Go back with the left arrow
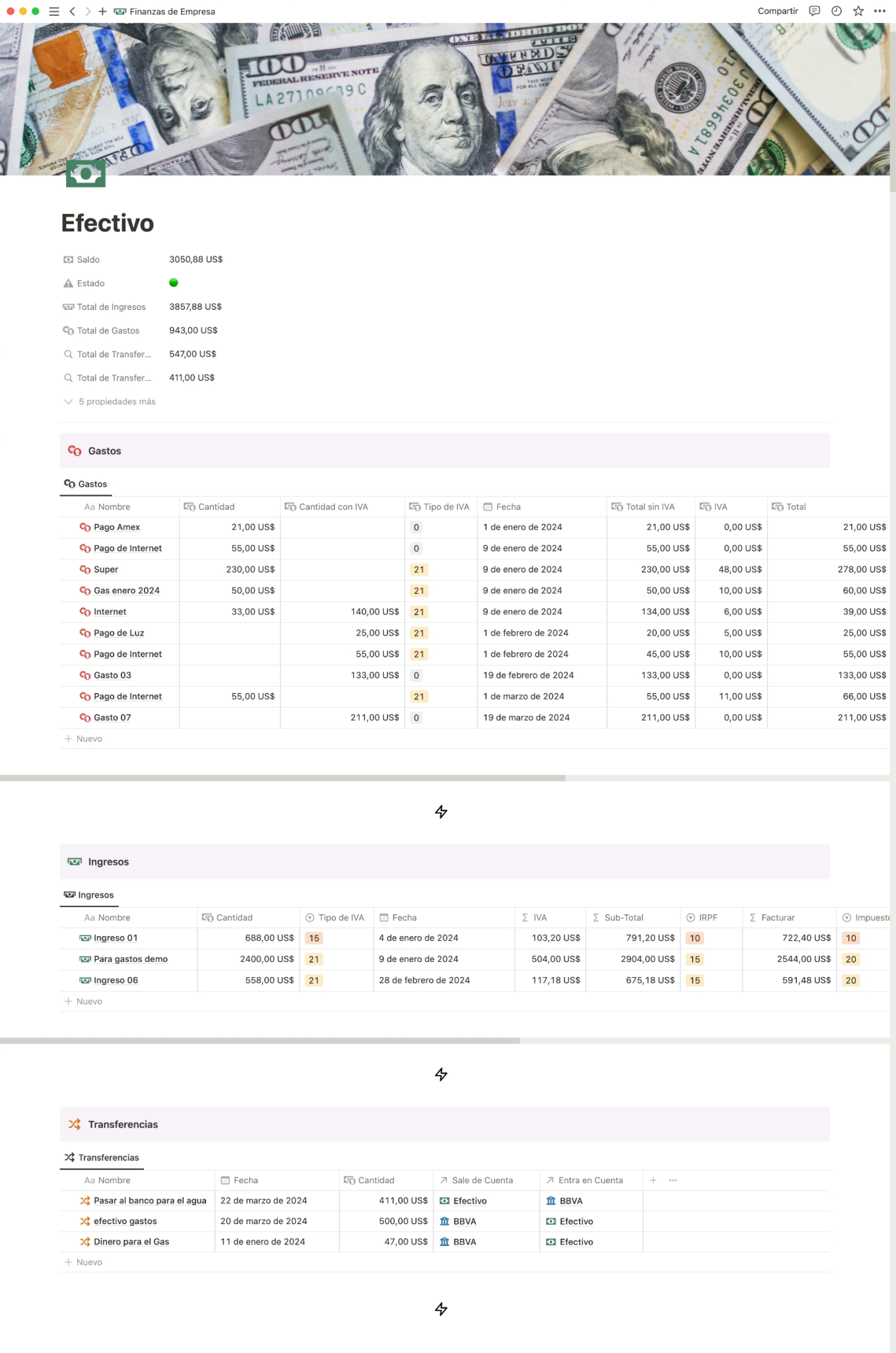Screen dimensions: 896x1353 tap(72, 11)
